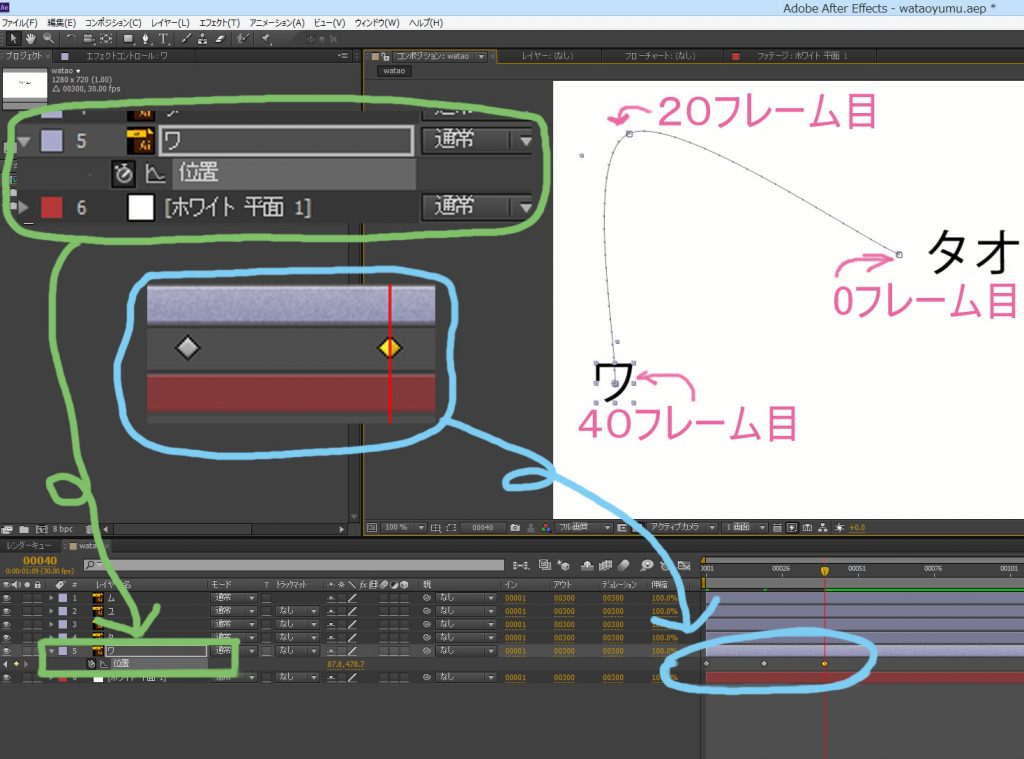Select the middle 位置 keyframe in timeline
This screenshot has width=1024, height=759.
(x=764, y=664)
